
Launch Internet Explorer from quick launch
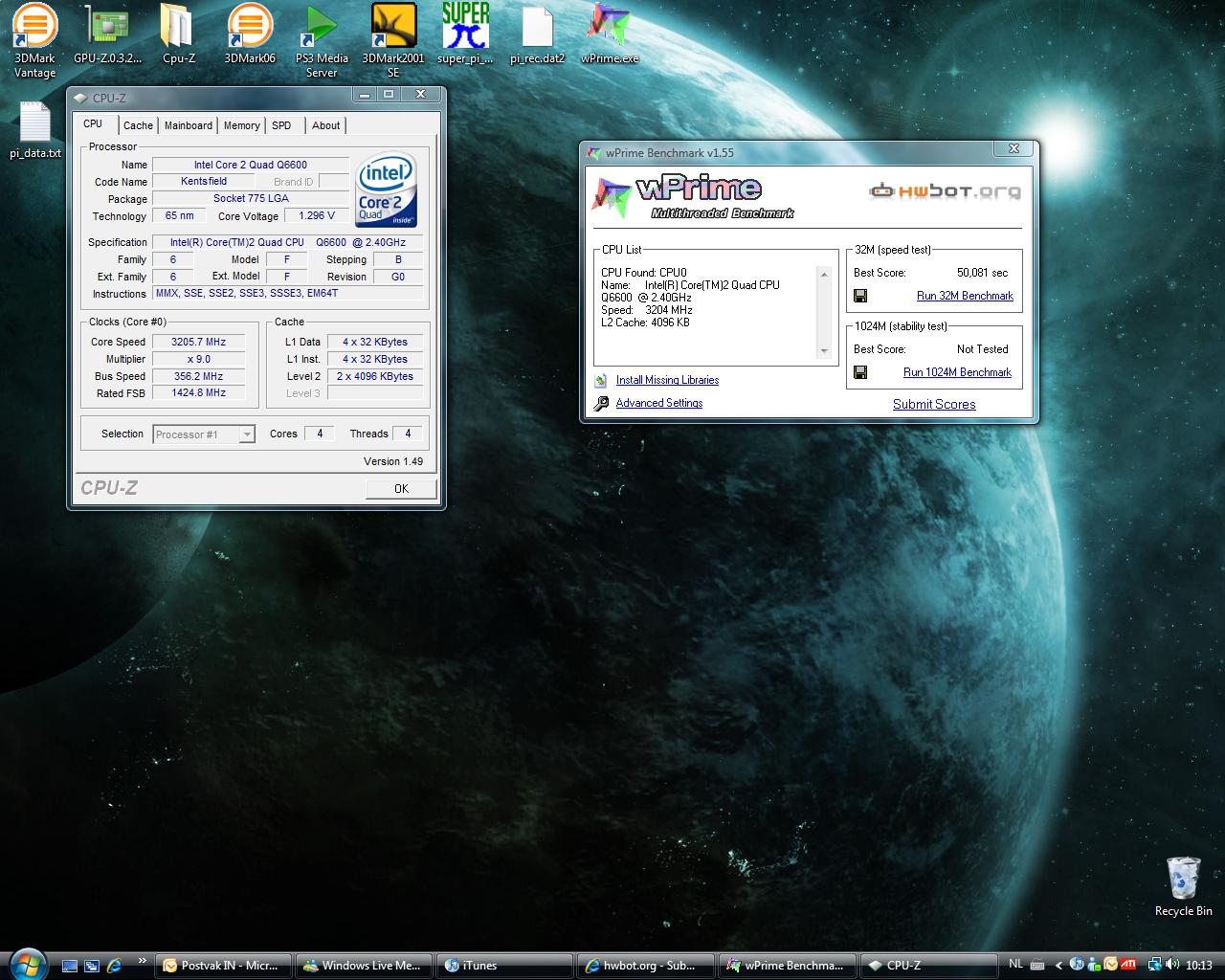point(115,966)
